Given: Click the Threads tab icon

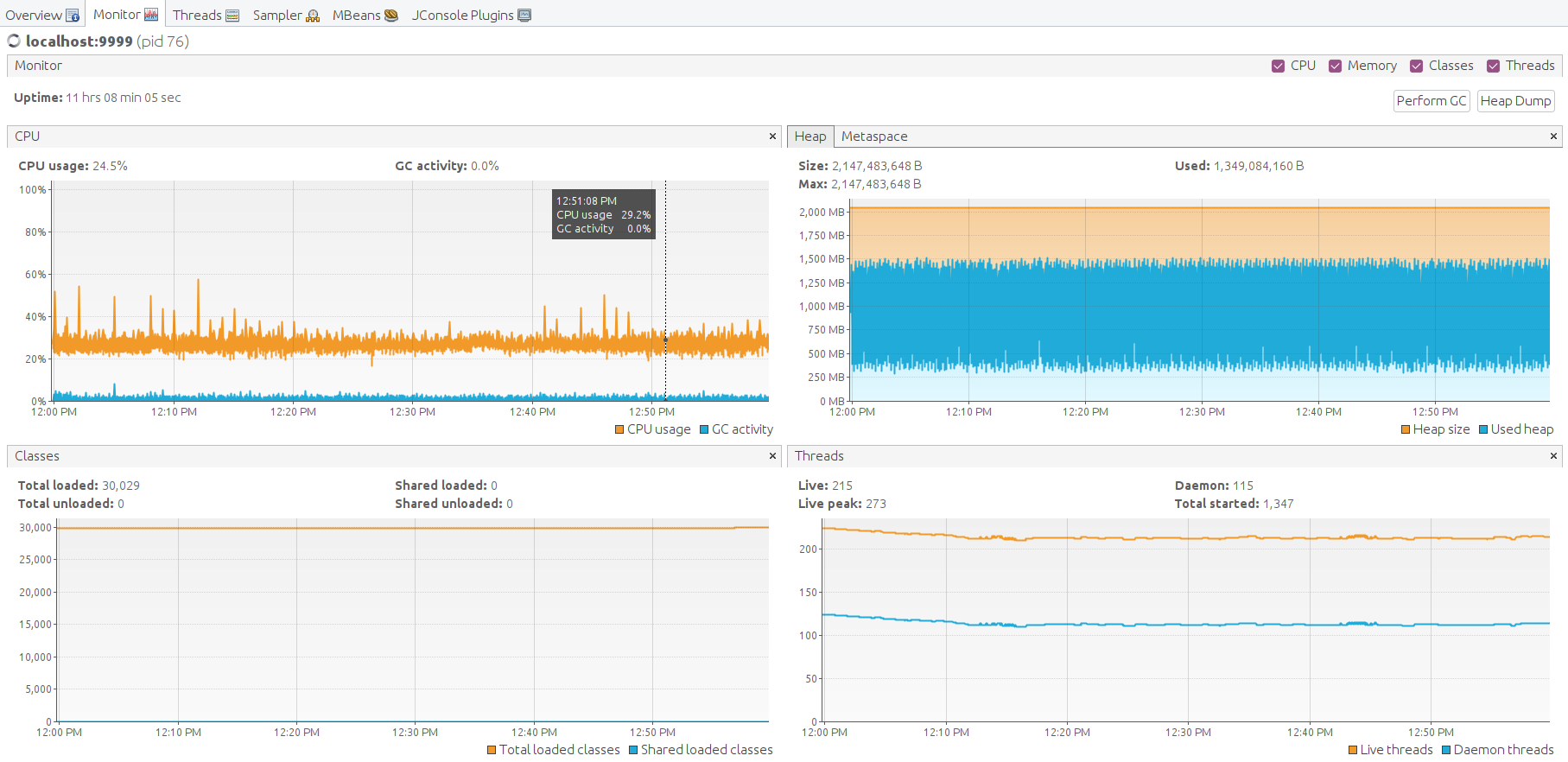Looking at the screenshot, I should [232, 16].
